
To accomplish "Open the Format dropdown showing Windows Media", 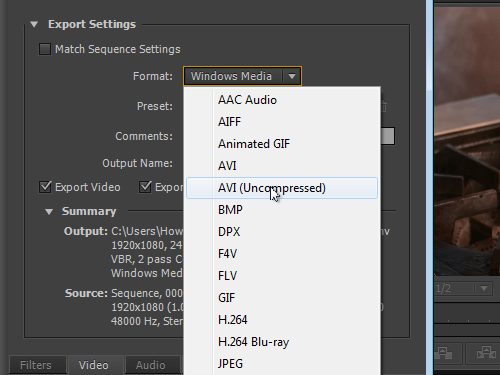I will click(x=242, y=76).
